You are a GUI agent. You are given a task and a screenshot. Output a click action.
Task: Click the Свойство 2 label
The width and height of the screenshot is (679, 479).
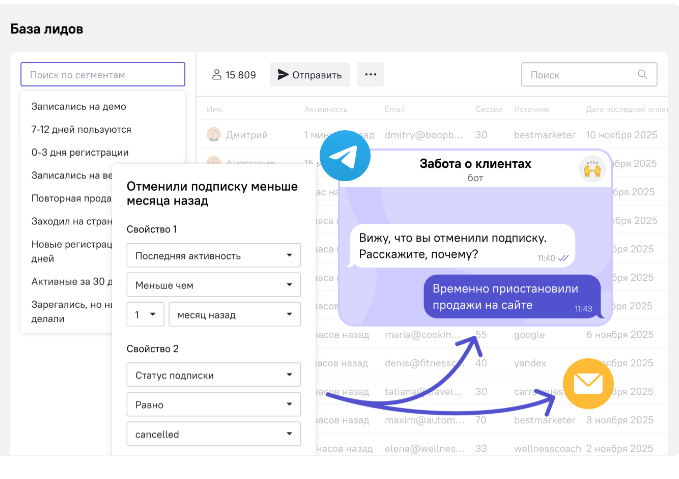(x=152, y=349)
